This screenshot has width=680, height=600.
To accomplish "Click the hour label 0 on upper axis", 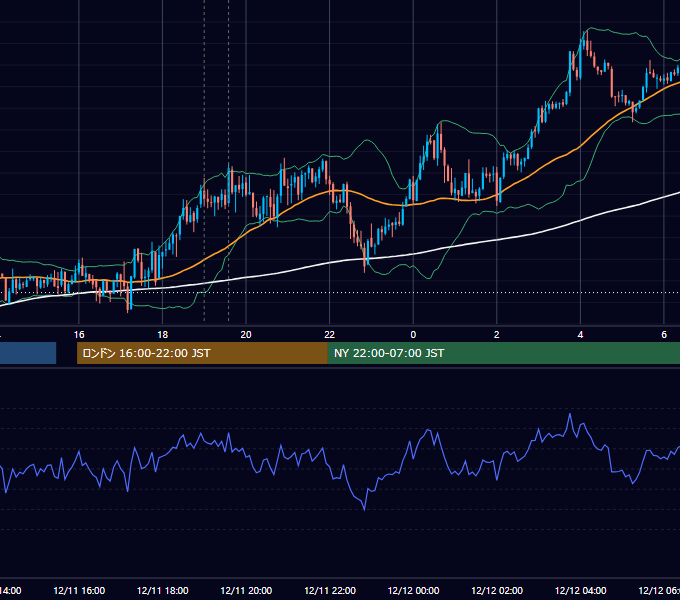I will pyautogui.click(x=413, y=335).
